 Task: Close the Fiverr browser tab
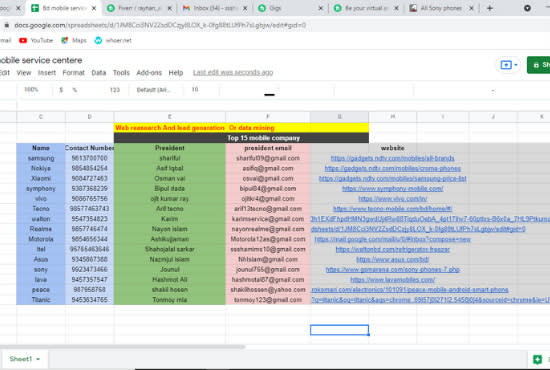click(x=169, y=8)
